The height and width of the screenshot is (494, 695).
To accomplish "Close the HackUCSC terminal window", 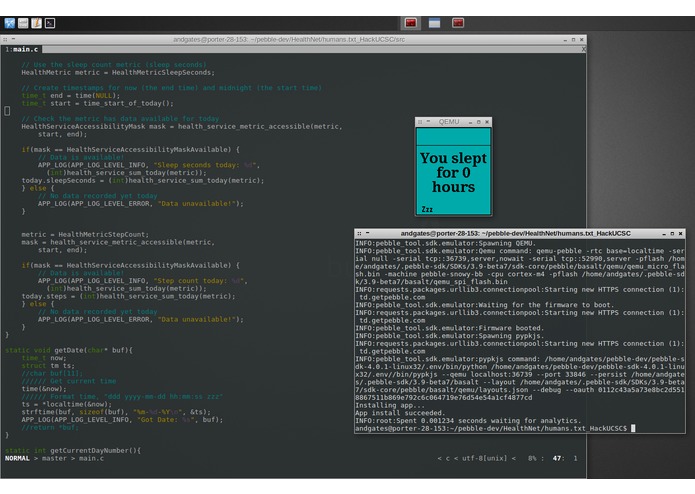I will click(680, 233).
